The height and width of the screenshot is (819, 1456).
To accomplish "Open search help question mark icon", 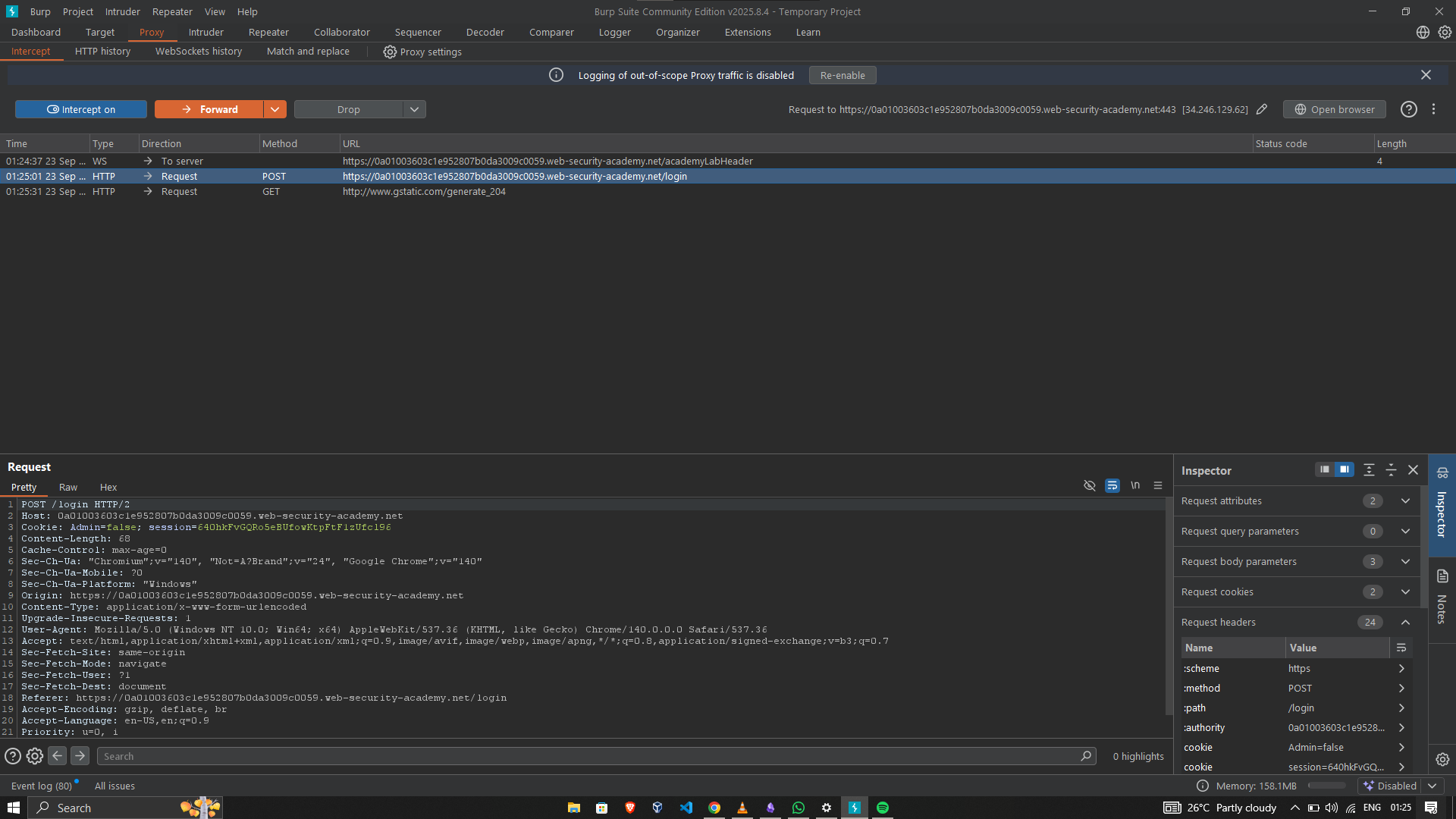I will [13, 756].
